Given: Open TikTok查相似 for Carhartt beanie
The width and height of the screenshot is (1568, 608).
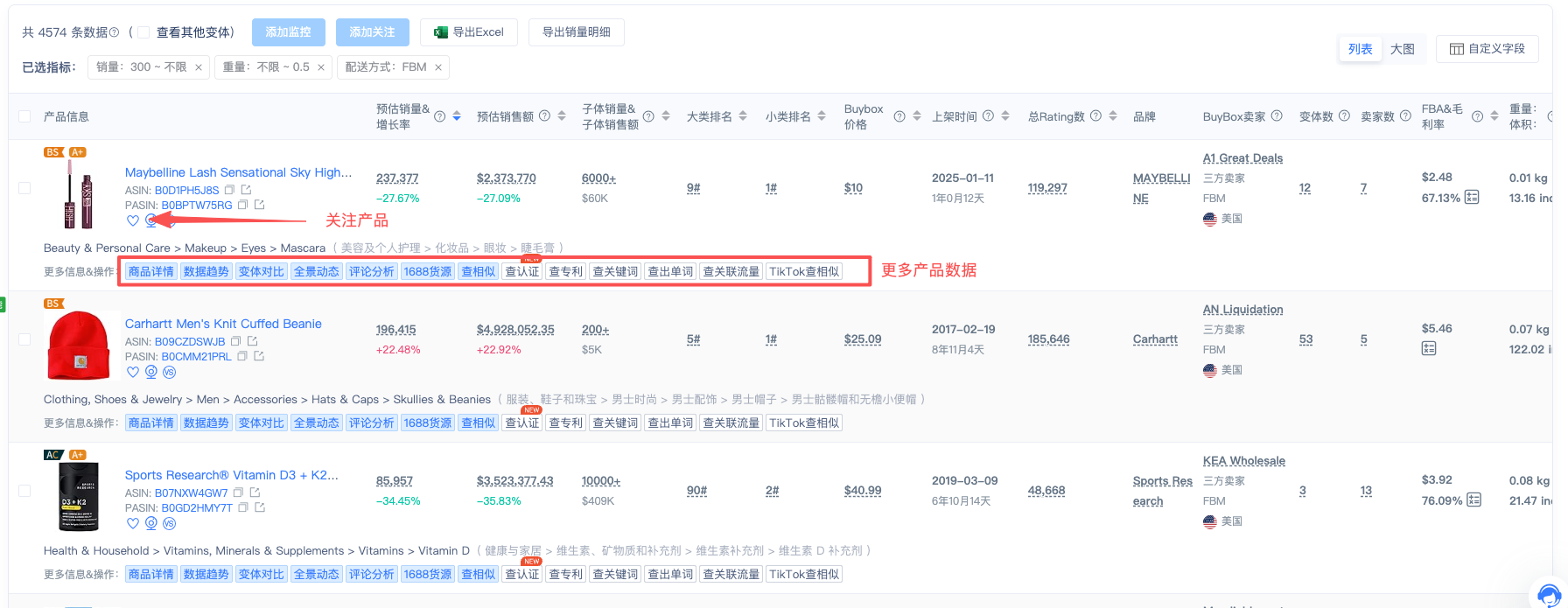Looking at the screenshot, I should [x=804, y=423].
